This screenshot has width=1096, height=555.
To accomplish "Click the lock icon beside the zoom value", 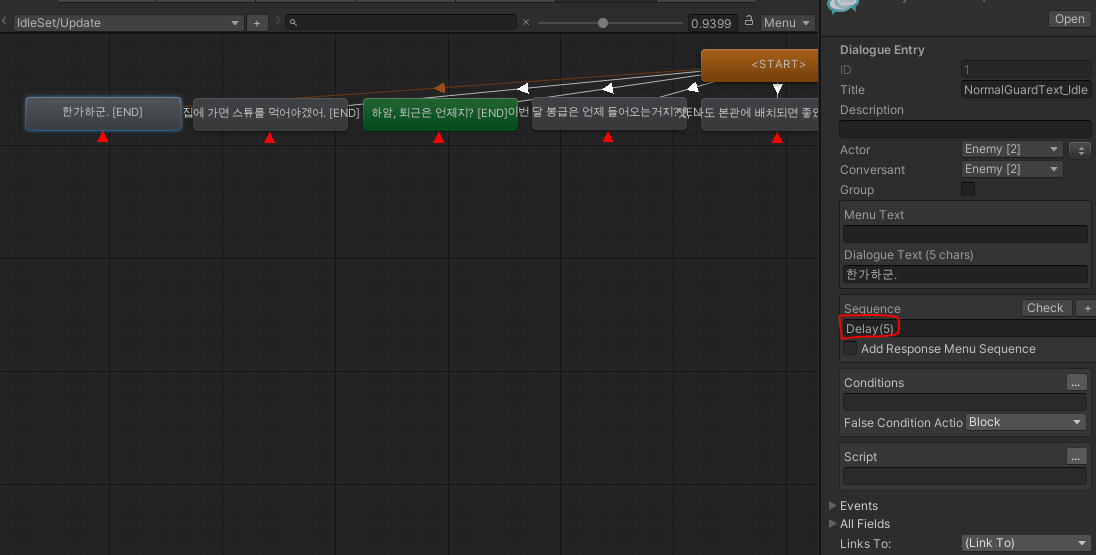I will (x=749, y=21).
